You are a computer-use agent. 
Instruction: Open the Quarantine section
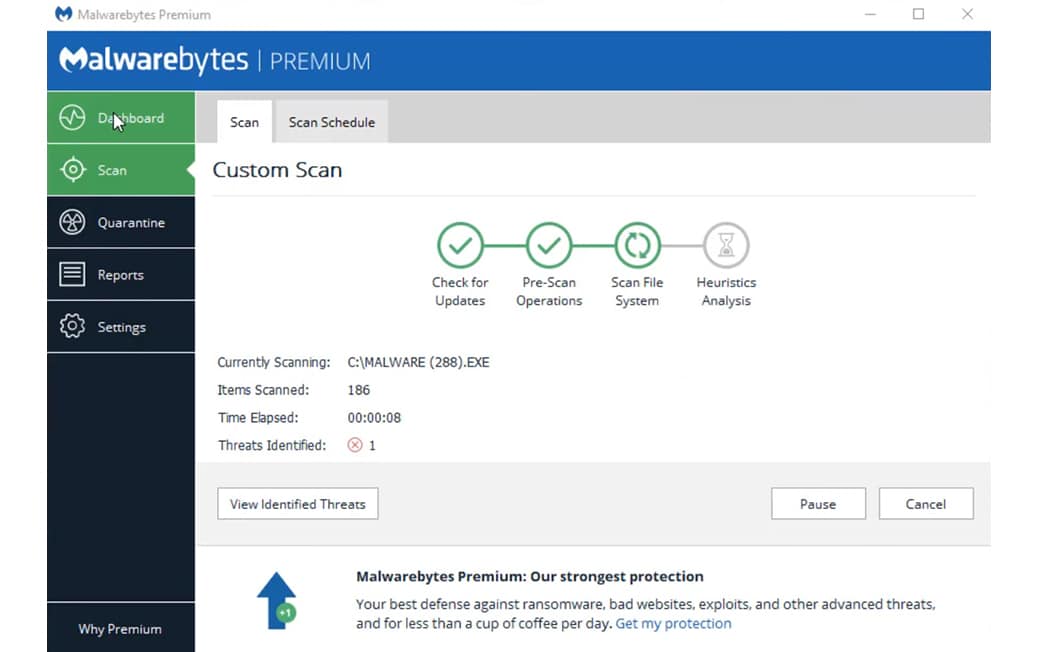pyautogui.click(x=121, y=222)
